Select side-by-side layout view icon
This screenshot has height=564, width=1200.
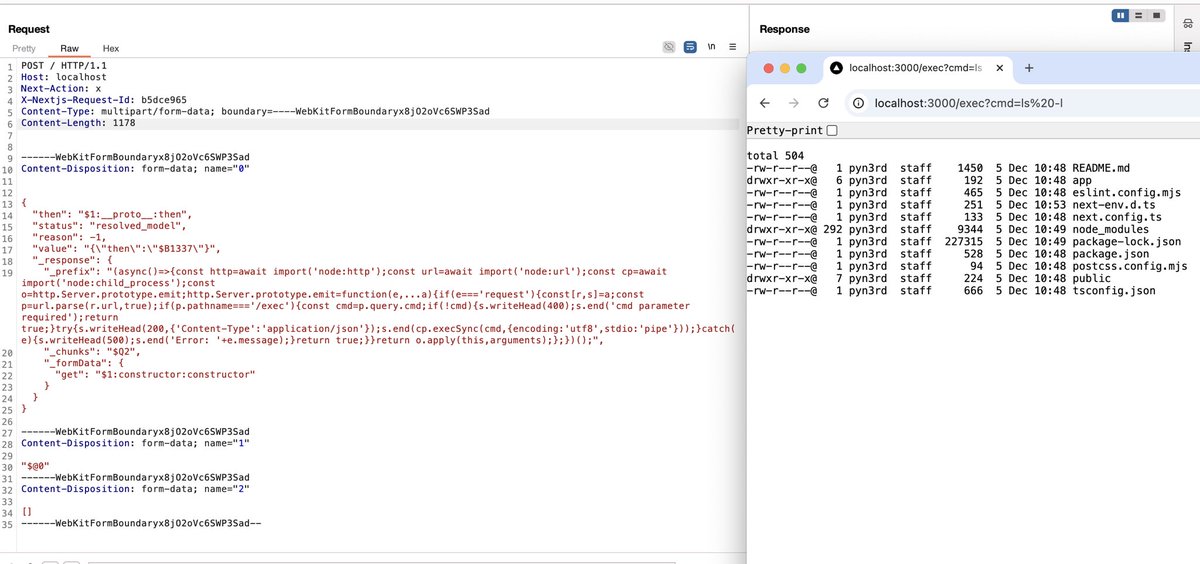tap(1121, 15)
